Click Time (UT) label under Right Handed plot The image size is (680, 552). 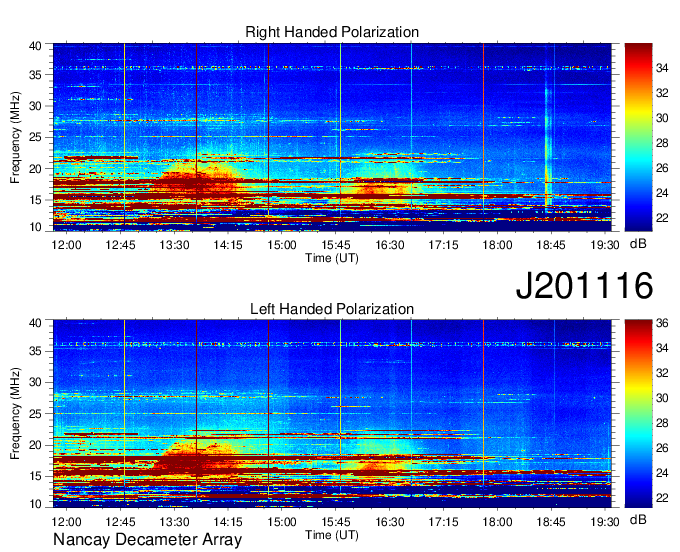click(332, 258)
